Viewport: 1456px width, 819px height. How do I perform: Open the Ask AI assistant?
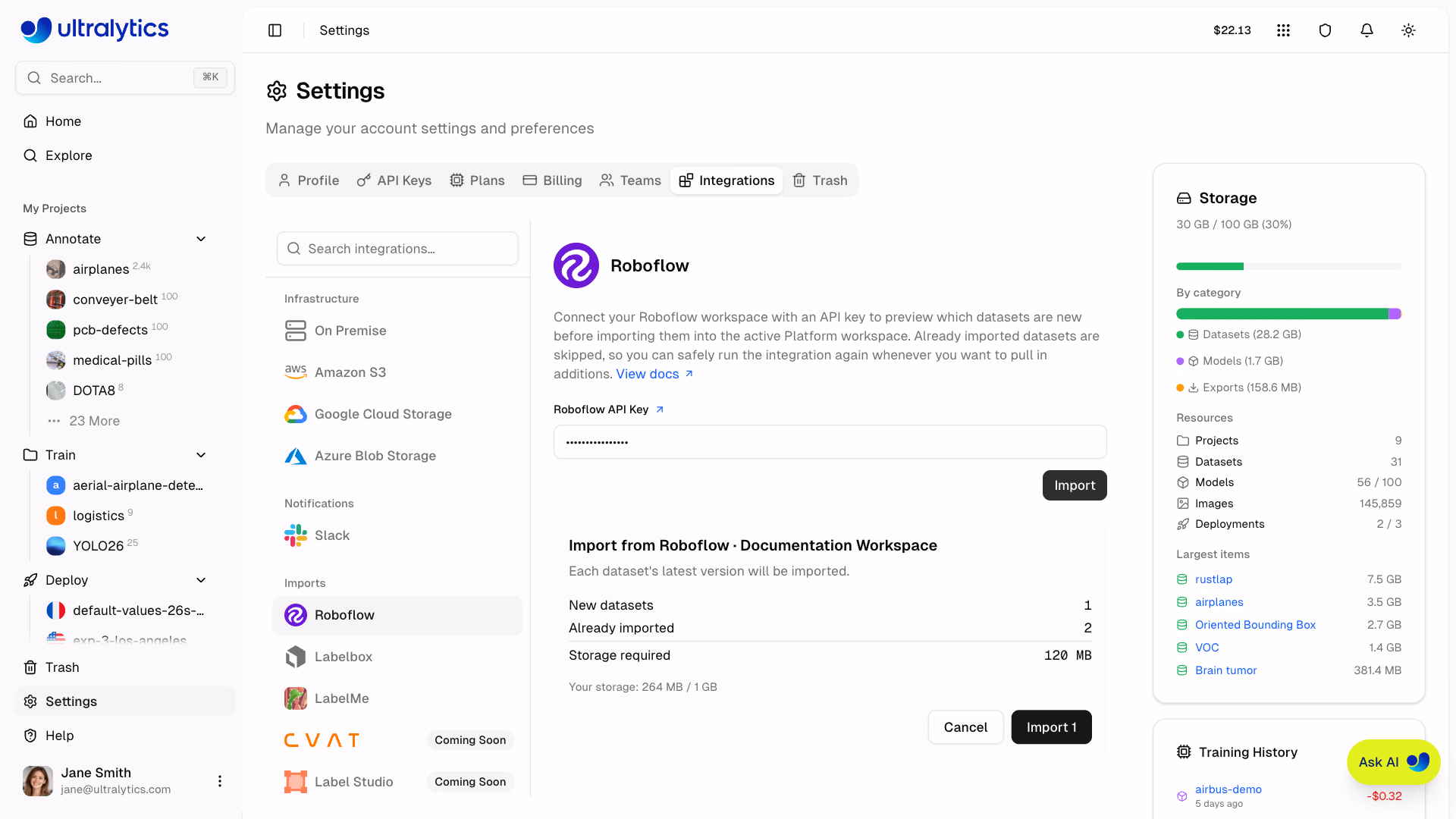pos(1393,762)
